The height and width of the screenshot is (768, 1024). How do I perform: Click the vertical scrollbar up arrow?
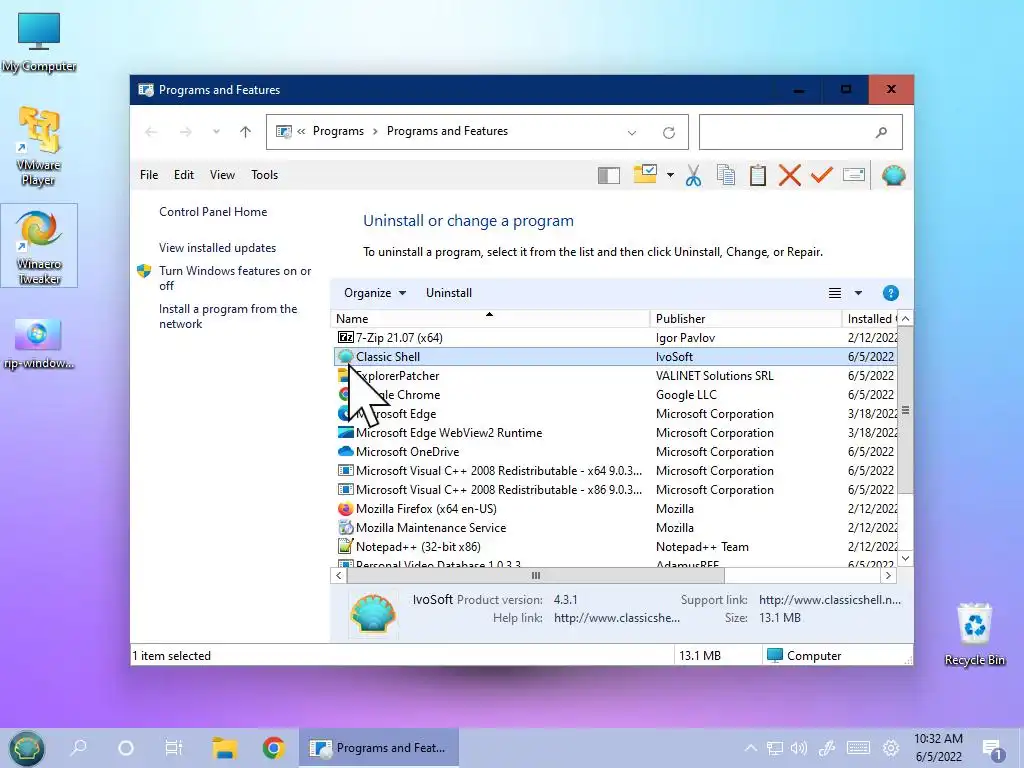pyautogui.click(x=905, y=318)
